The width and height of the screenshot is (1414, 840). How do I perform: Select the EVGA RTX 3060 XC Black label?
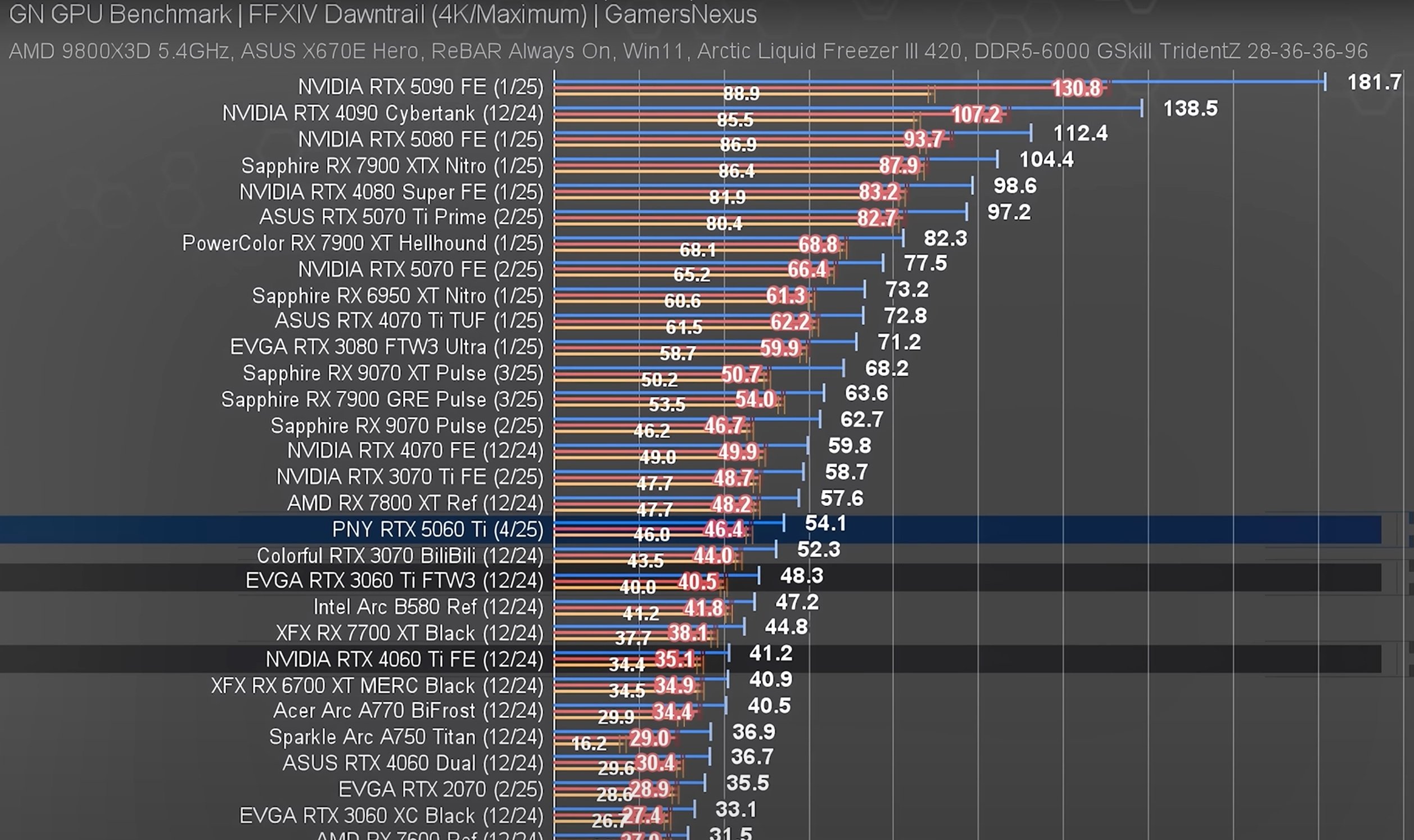pyautogui.click(x=390, y=816)
